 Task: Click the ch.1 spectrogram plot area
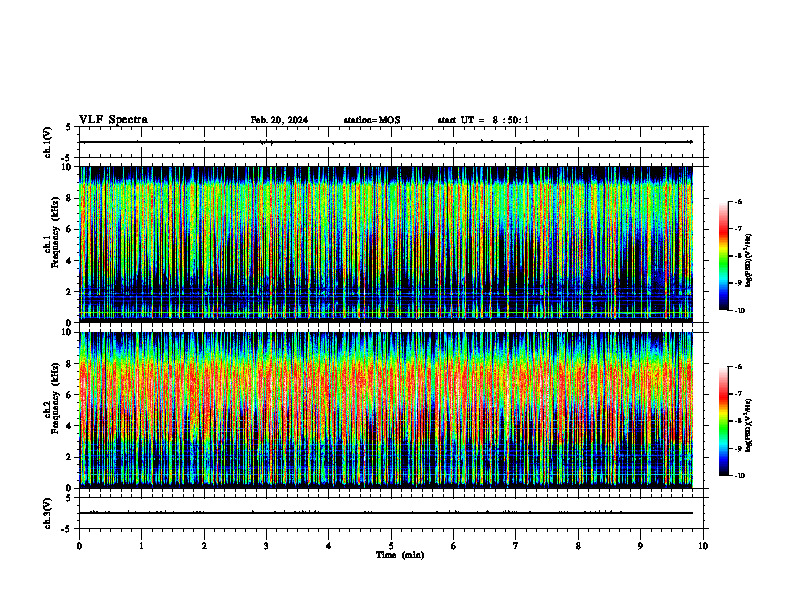pyautogui.click(x=386, y=244)
